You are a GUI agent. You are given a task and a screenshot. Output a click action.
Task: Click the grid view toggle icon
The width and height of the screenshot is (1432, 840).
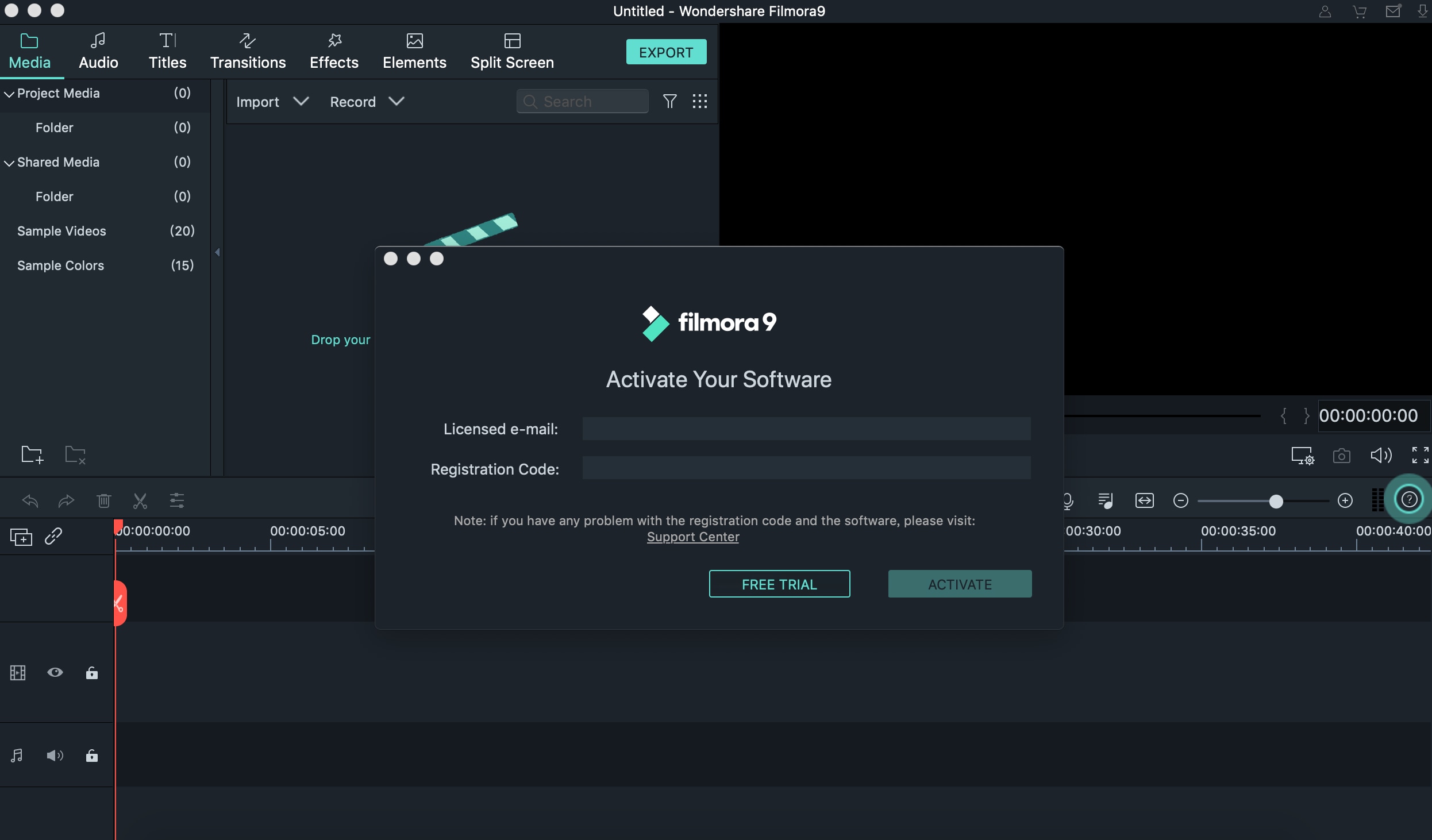coord(700,101)
